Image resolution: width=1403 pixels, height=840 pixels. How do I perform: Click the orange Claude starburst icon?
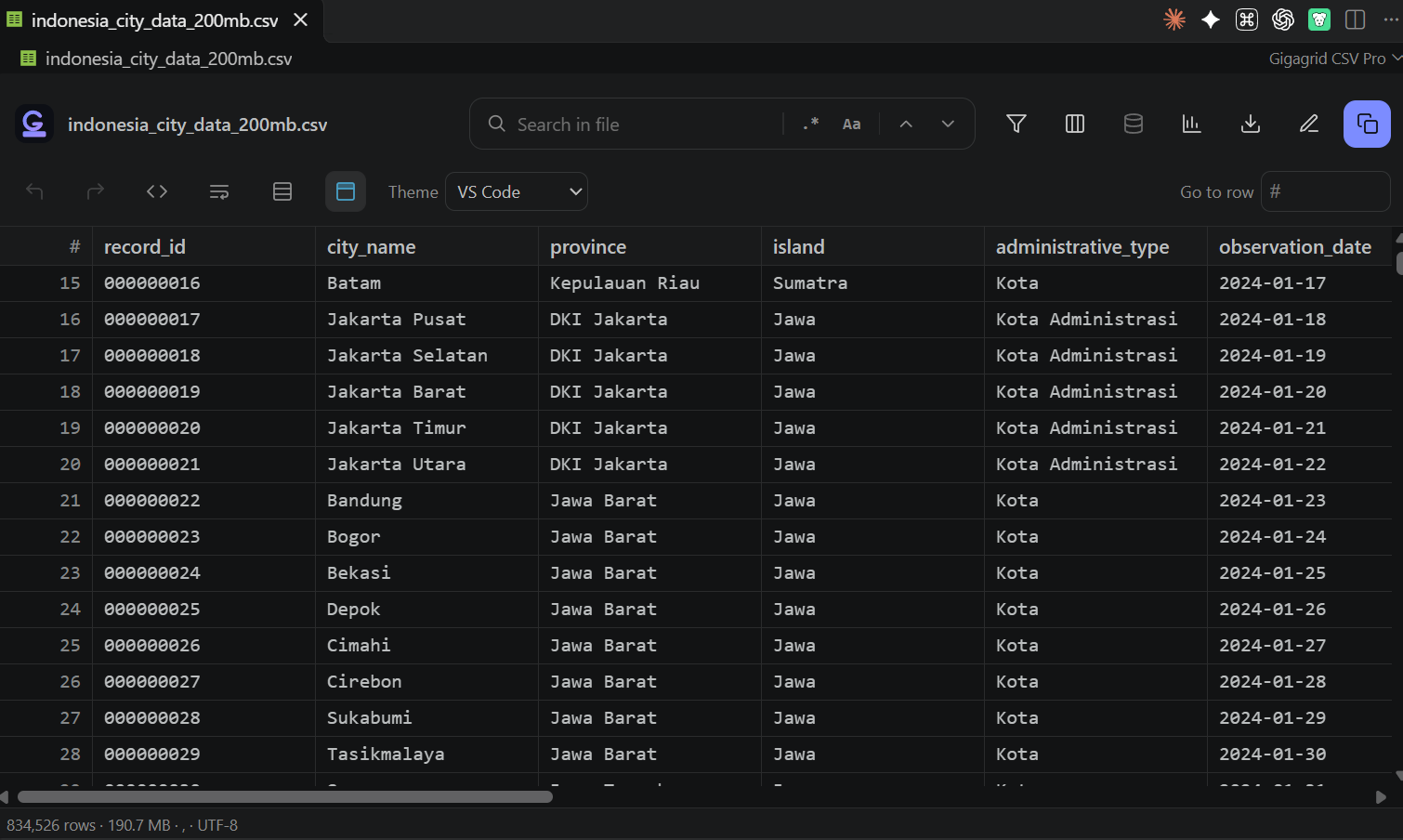click(1174, 20)
